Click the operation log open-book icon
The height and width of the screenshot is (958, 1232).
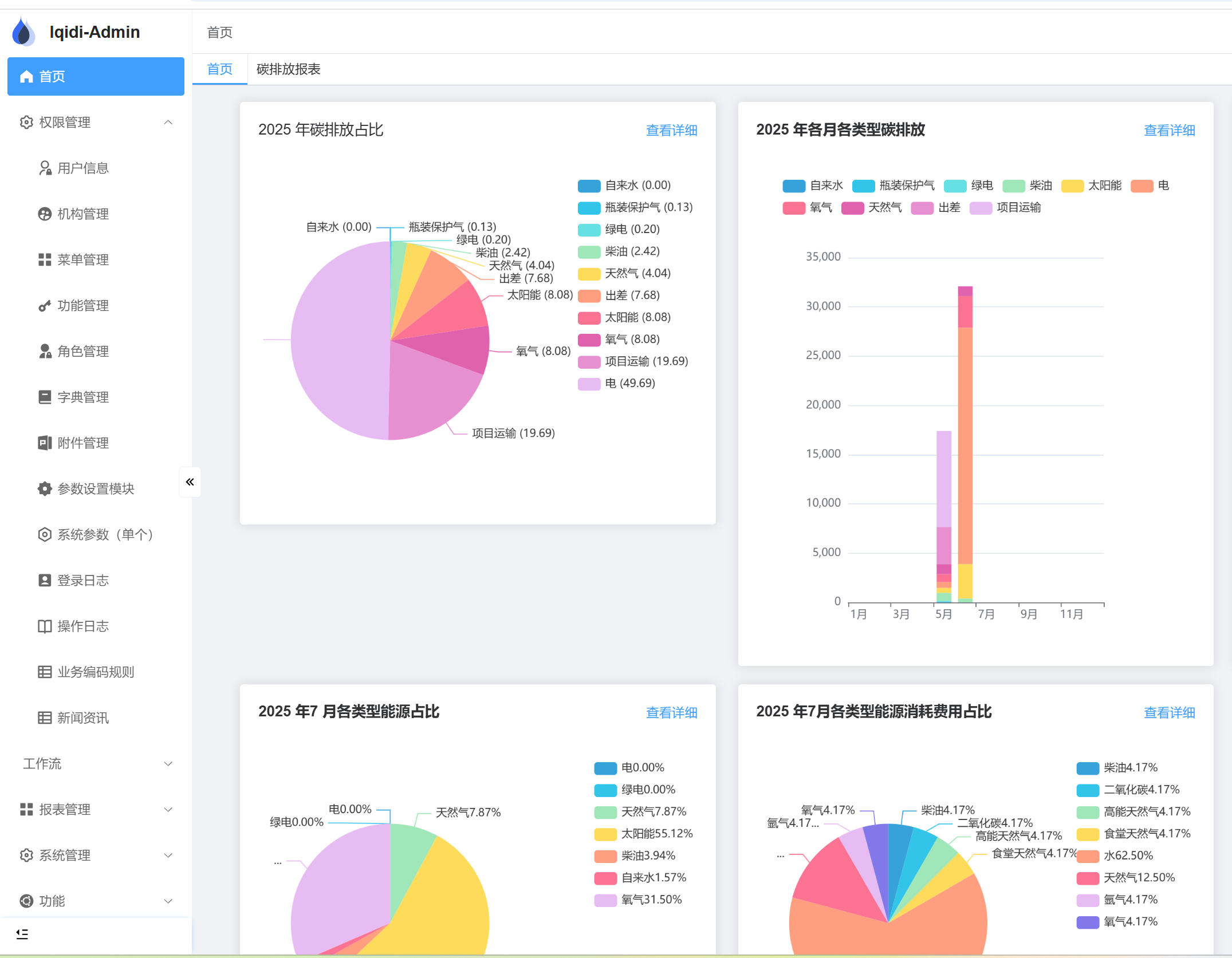coord(45,626)
